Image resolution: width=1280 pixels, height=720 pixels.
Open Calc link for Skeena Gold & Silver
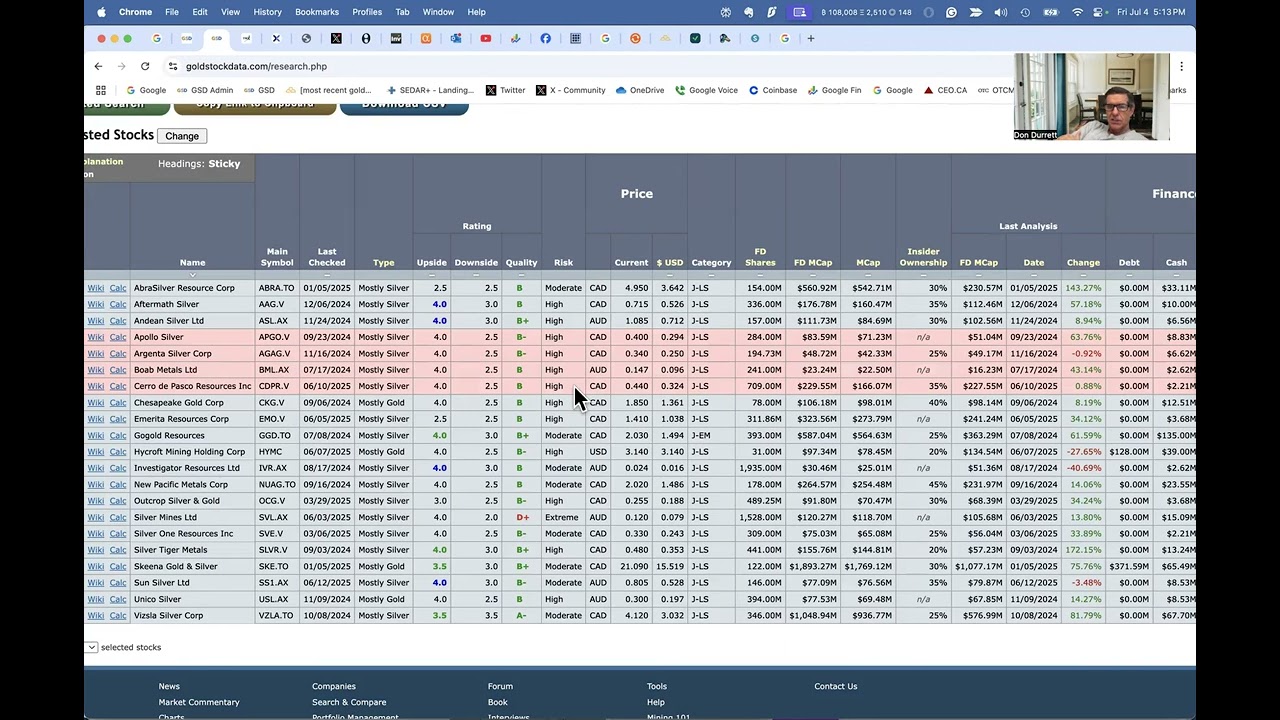coord(118,567)
